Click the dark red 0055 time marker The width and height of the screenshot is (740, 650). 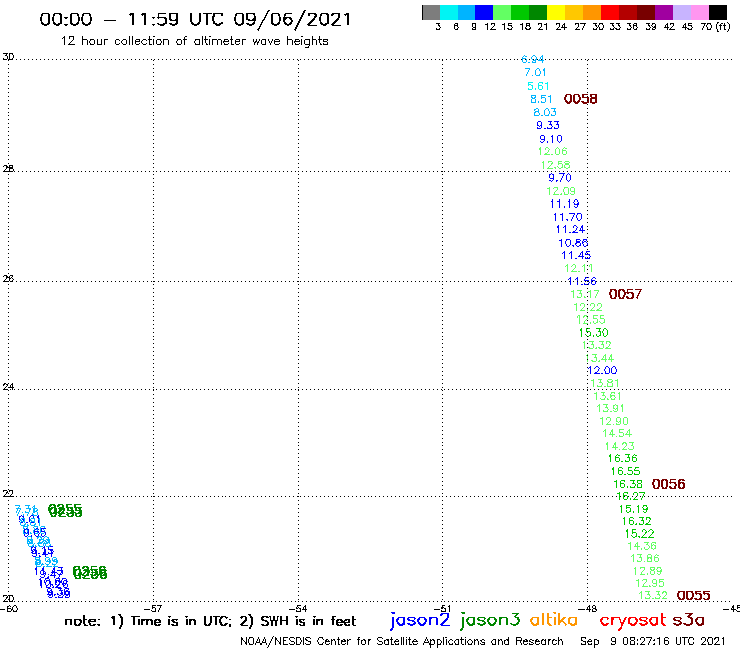(693, 596)
